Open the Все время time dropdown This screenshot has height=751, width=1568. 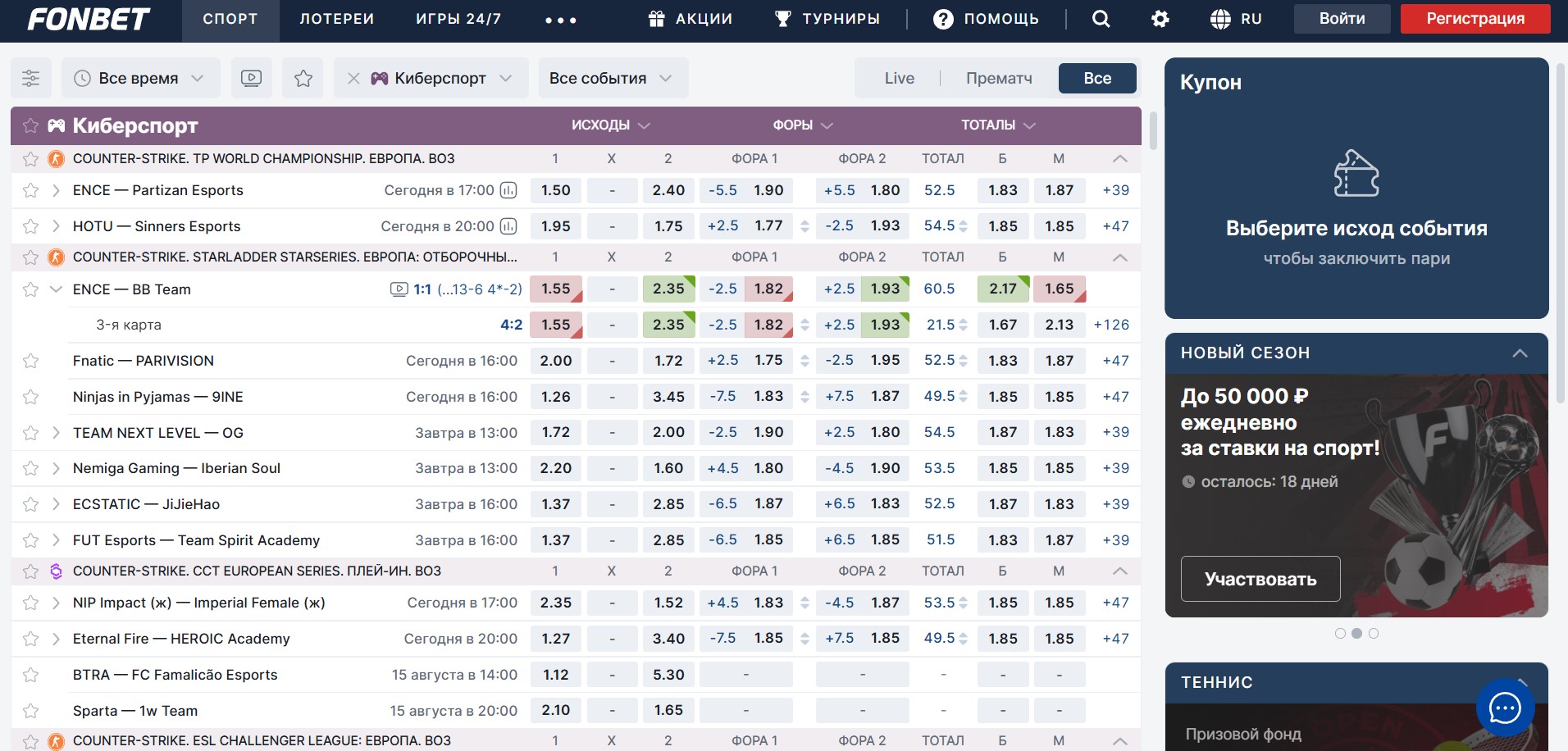click(x=140, y=79)
